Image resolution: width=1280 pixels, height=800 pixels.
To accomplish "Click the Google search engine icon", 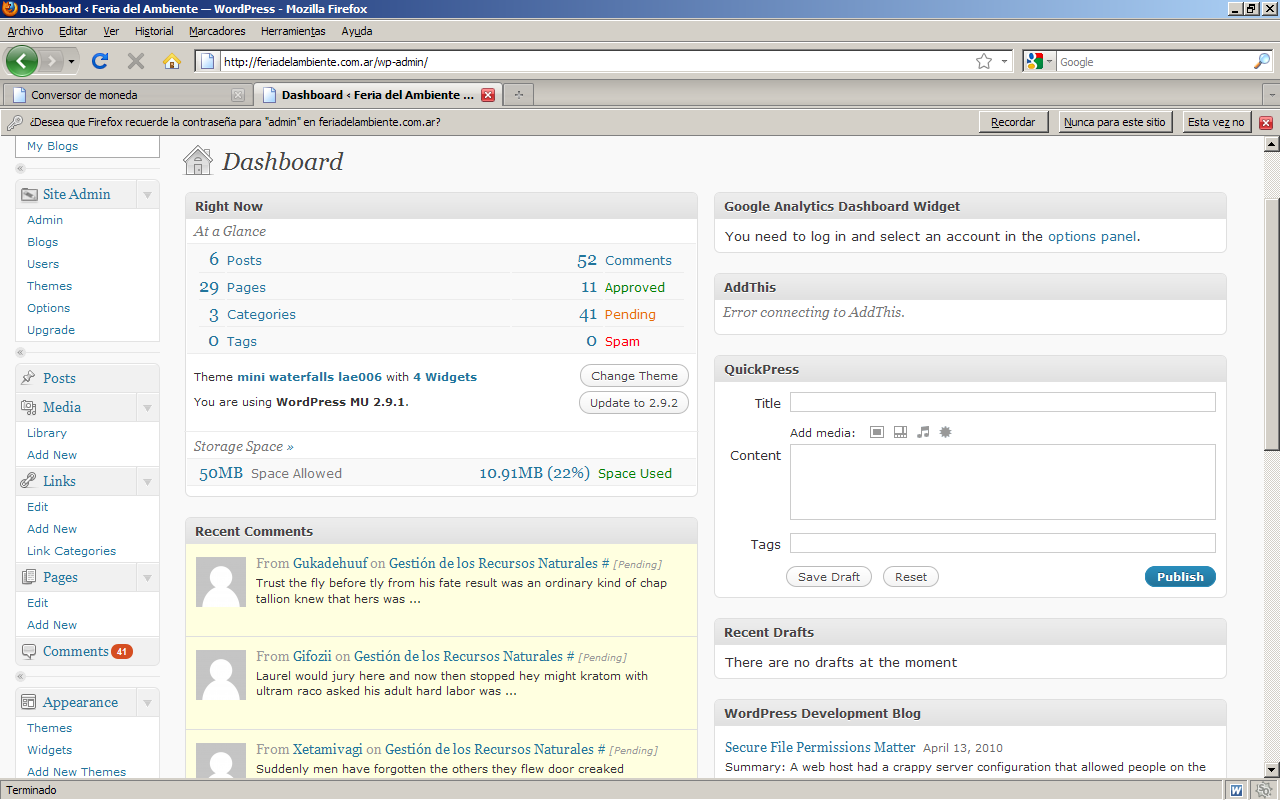I will tap(1034, 61).
